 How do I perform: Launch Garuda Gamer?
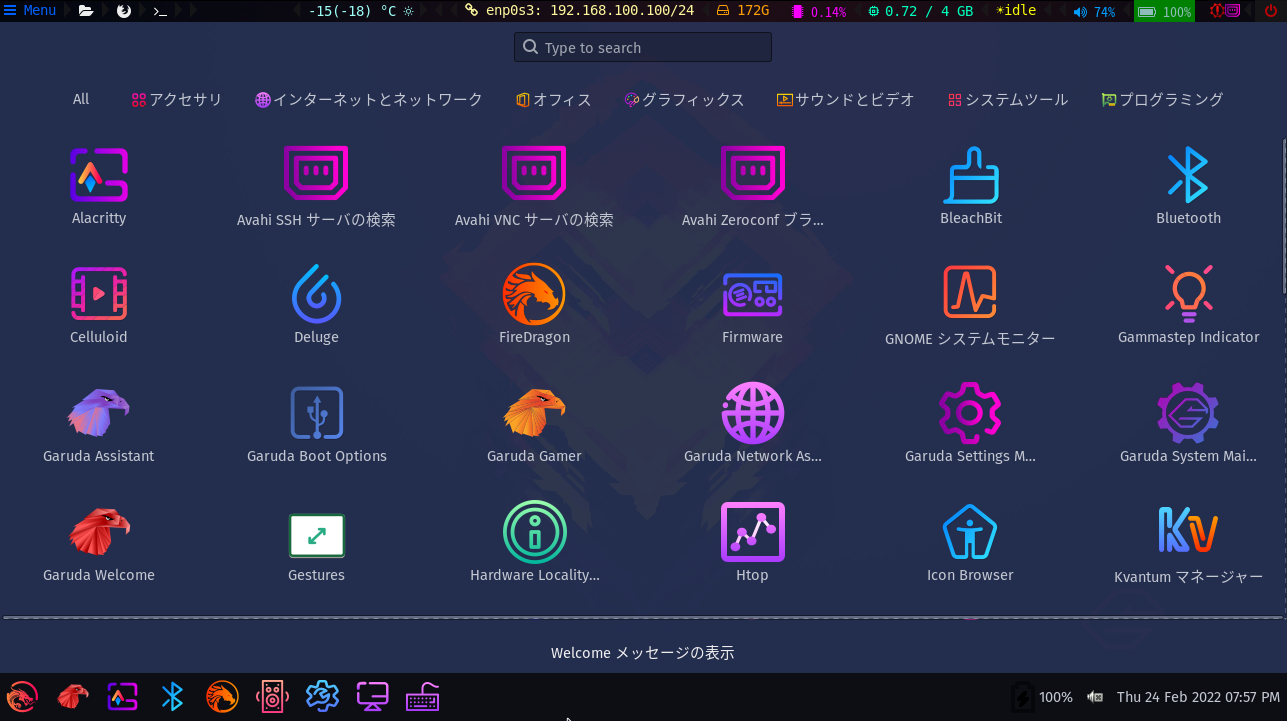[534, 424]
